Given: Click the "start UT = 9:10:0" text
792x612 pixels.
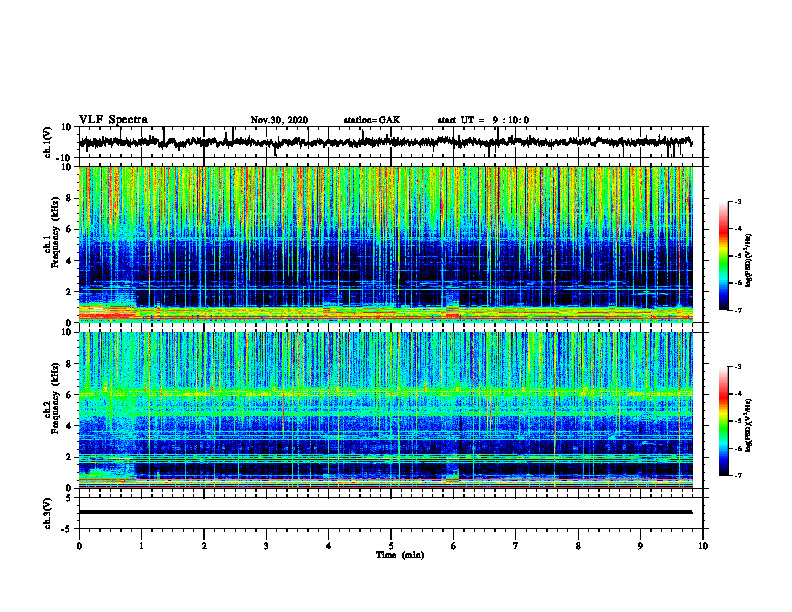Looking at the screenshot, I should [x=483, y=120].
